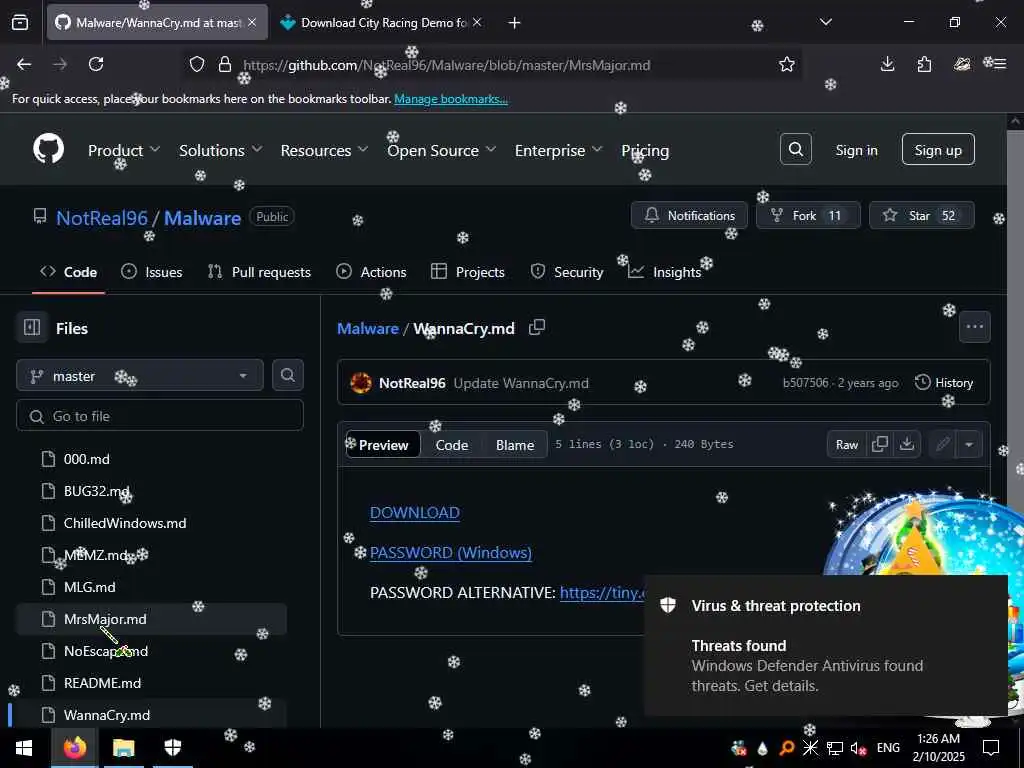Bookmark this page with star icon
This screenshot has height=768, width=1024.
[x=787, y=64]
